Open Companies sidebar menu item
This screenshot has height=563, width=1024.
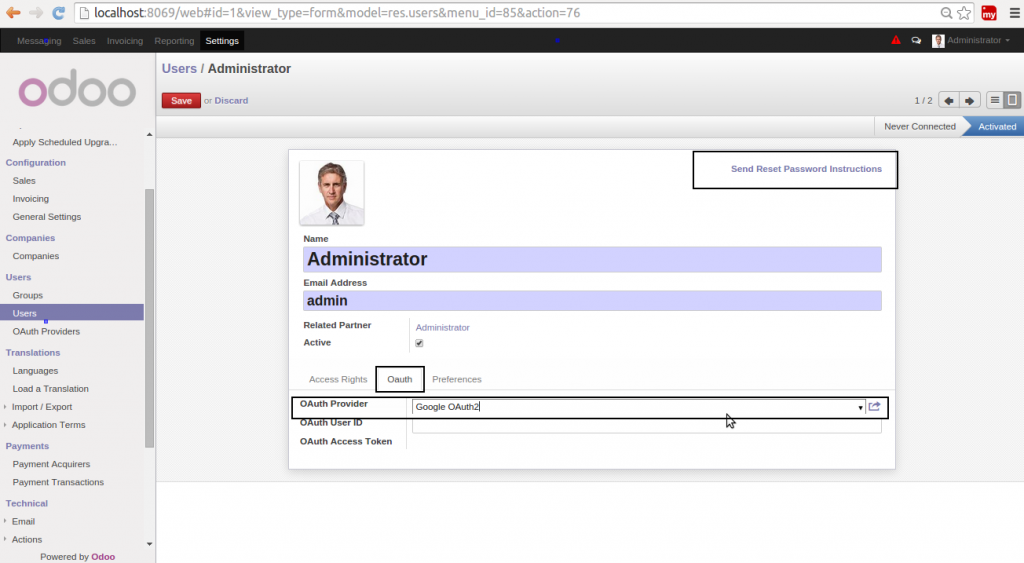coord(36,256)
